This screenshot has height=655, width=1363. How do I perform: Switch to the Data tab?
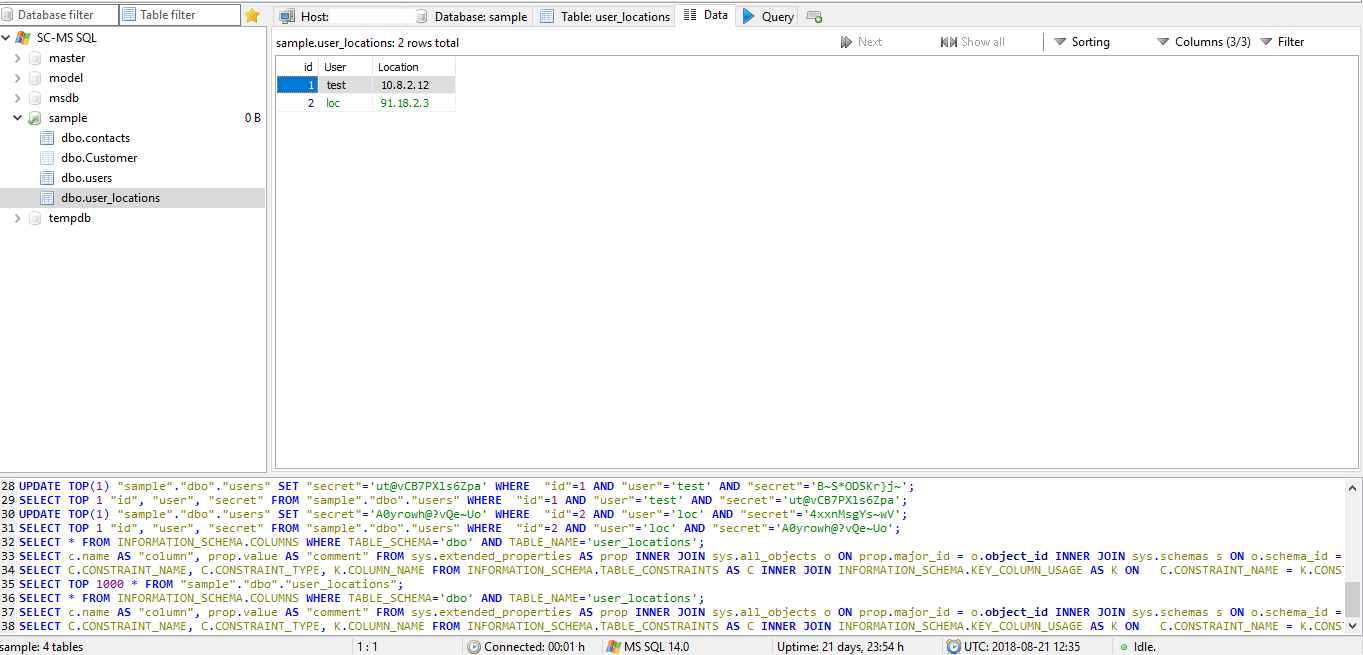point(706,16)
